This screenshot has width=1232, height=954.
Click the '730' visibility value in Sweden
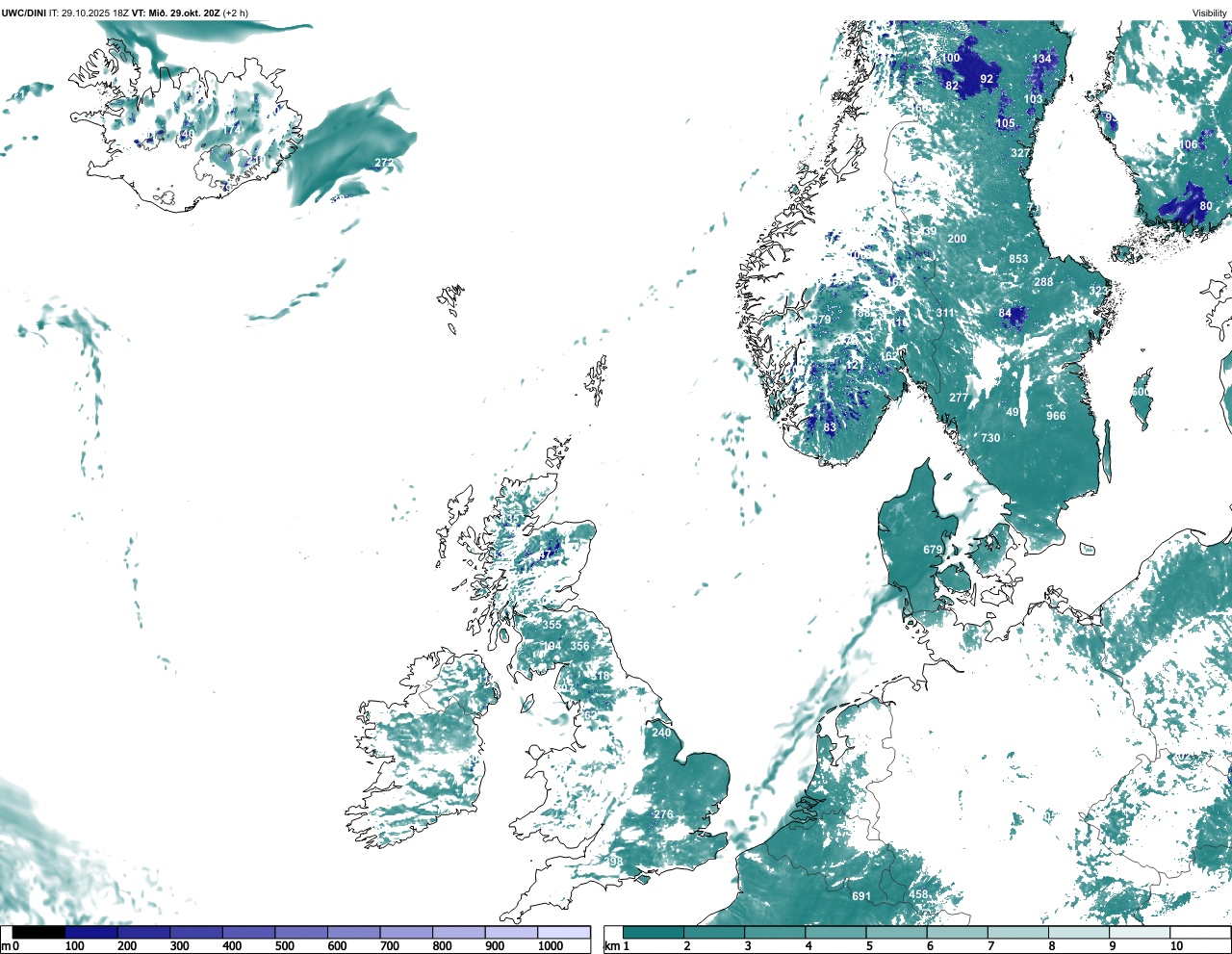(990, 438)
